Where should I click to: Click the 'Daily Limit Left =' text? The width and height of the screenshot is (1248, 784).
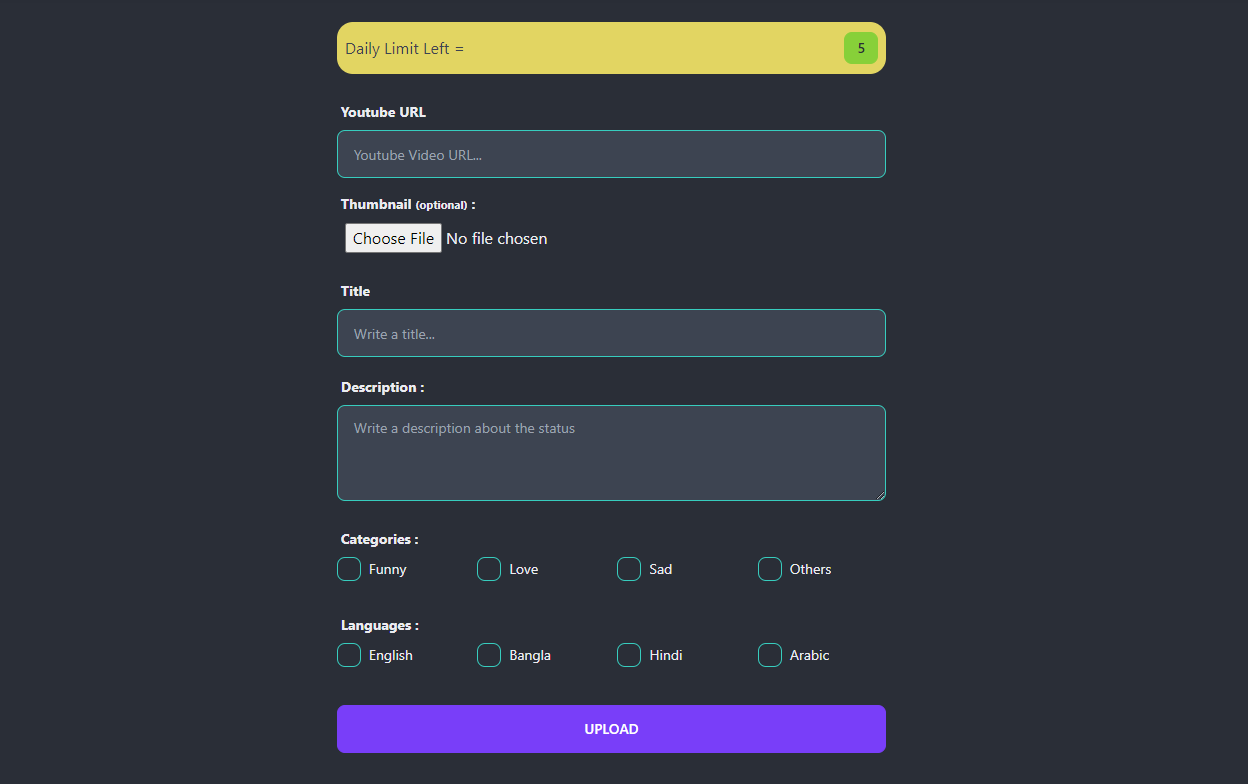pyautogui.click(x=404, y=48)
